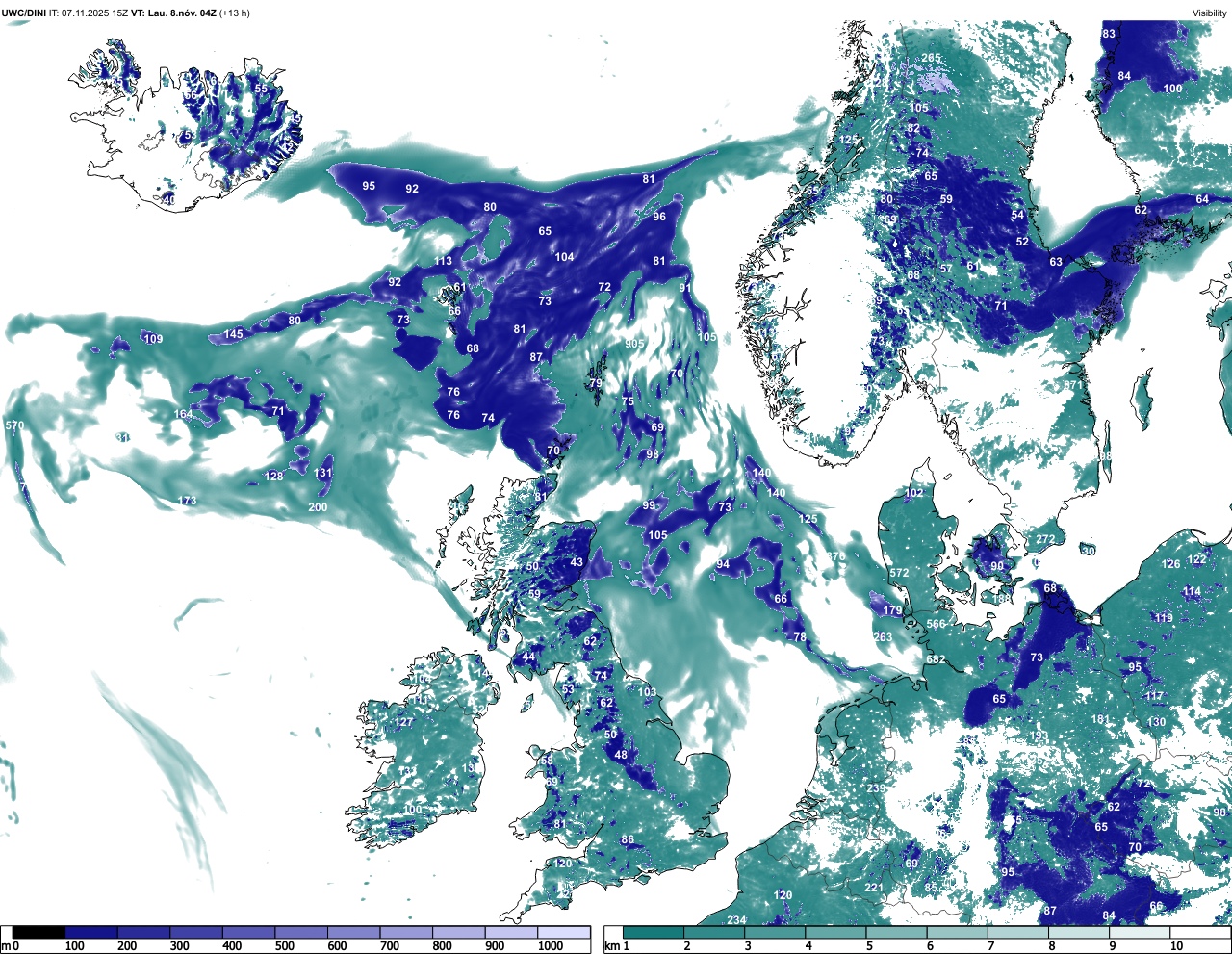Click the '179' value in the North Sea
This screenshot has width=1232, height=954.
pyautogui.click(x=893, y=611)
